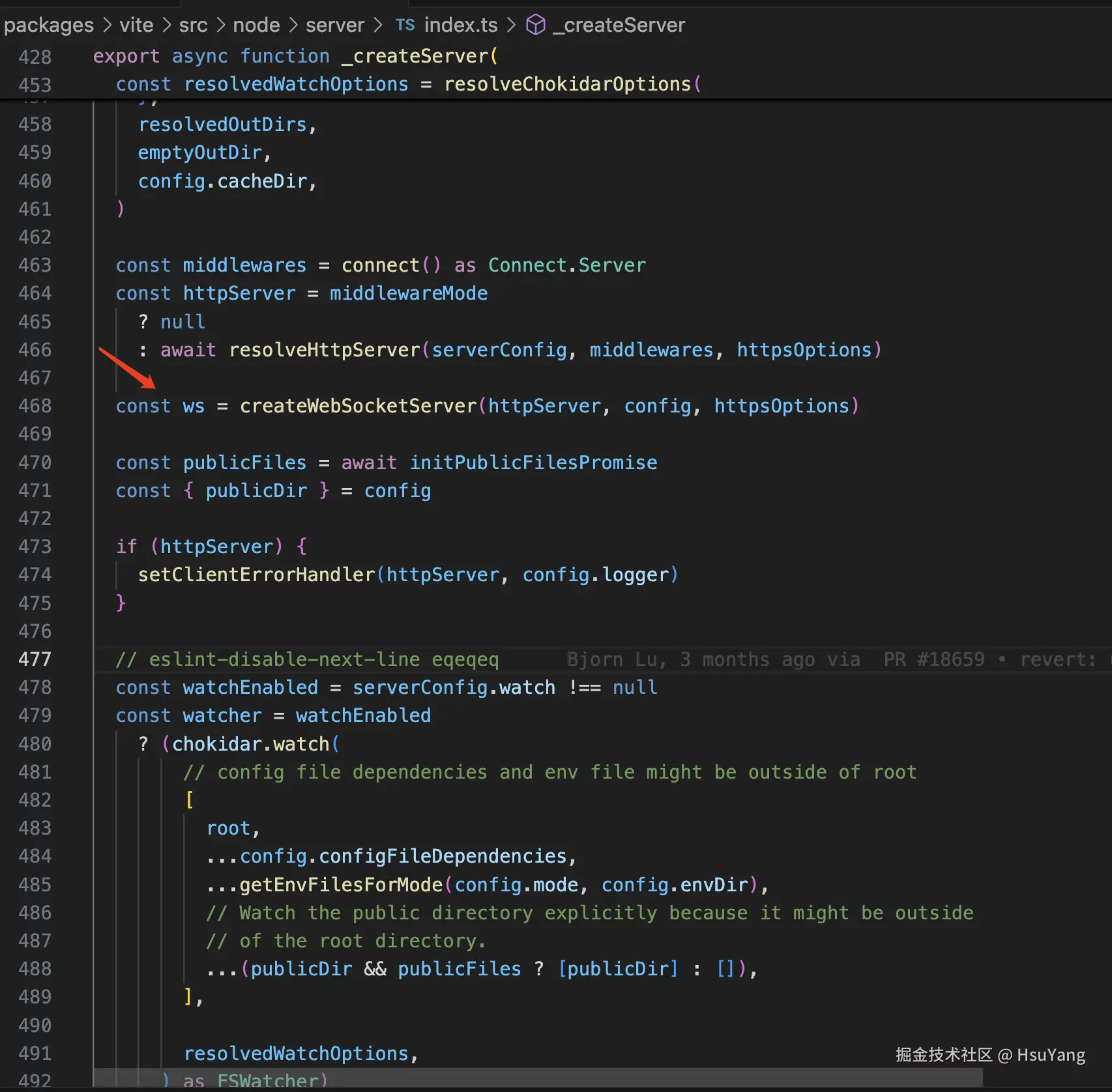Select line number 468 in the gutter
Screen dimensions: 1112x1092
35,406
